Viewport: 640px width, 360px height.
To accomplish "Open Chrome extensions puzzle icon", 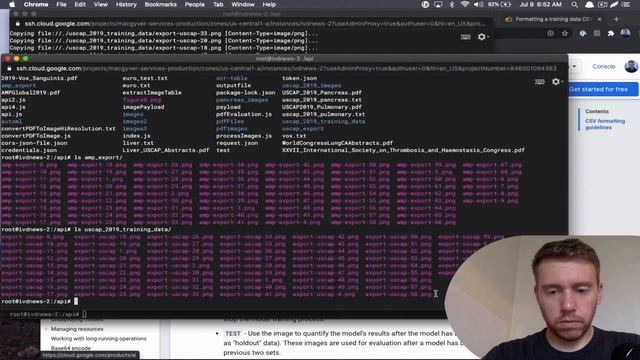I will click(x=611, y=33).
